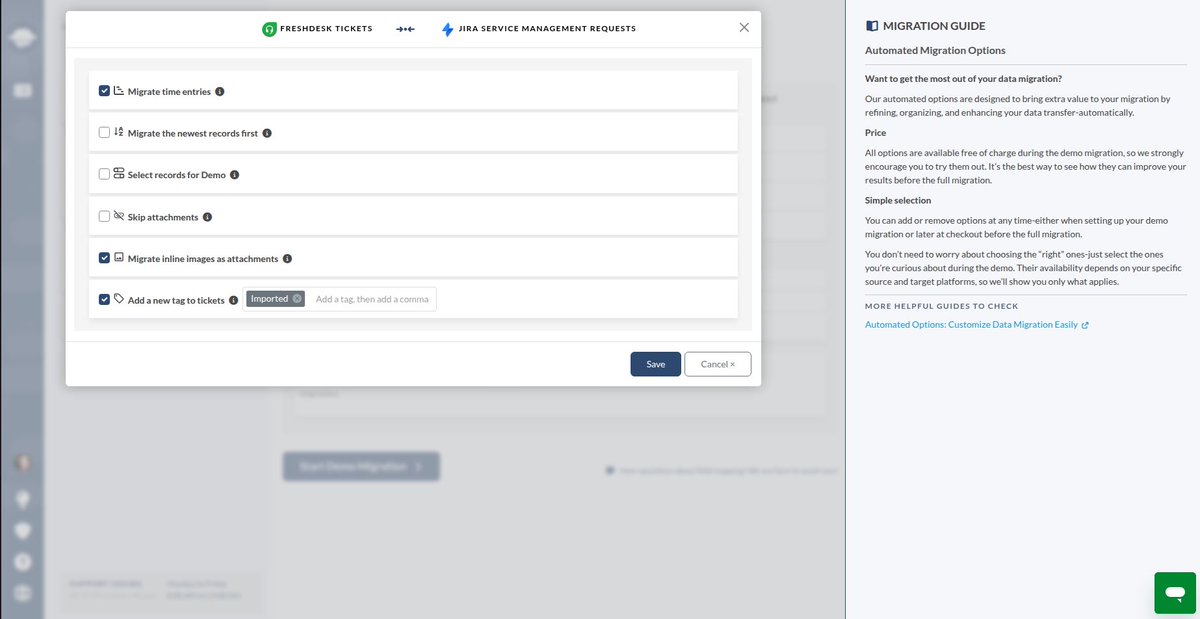Click the migration direction arrows icon

click(405, 29)
